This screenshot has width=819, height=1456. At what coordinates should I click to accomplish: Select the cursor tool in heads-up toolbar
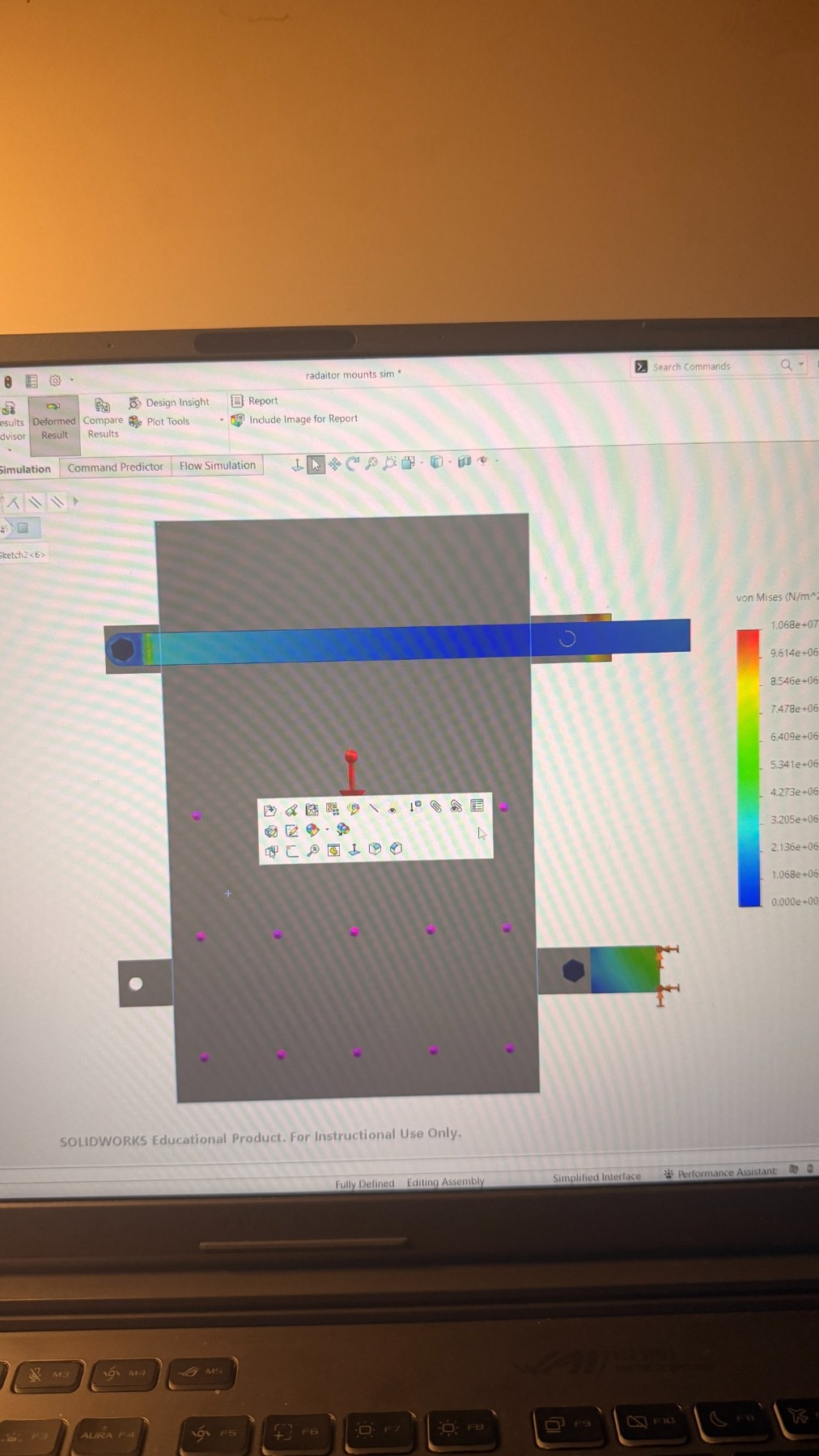[316, 464]
